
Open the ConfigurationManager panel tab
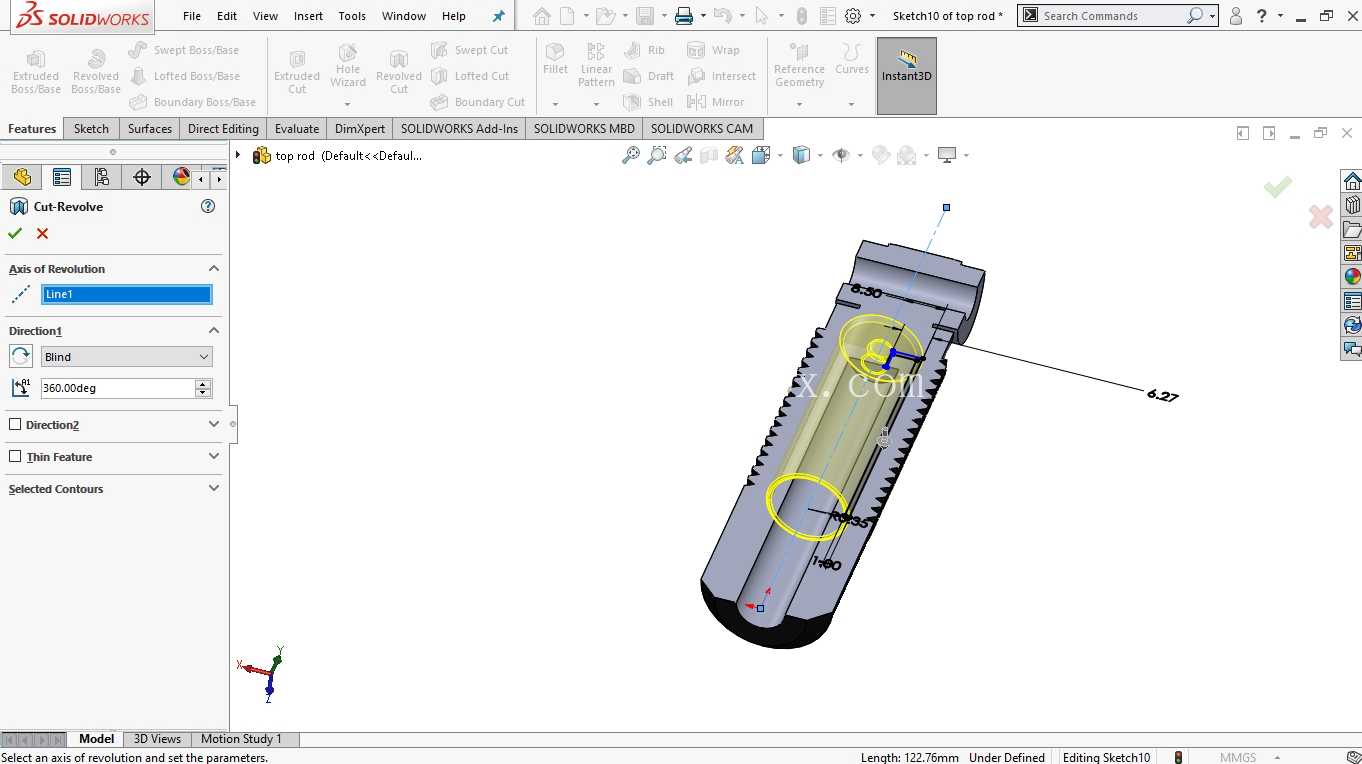101,177
